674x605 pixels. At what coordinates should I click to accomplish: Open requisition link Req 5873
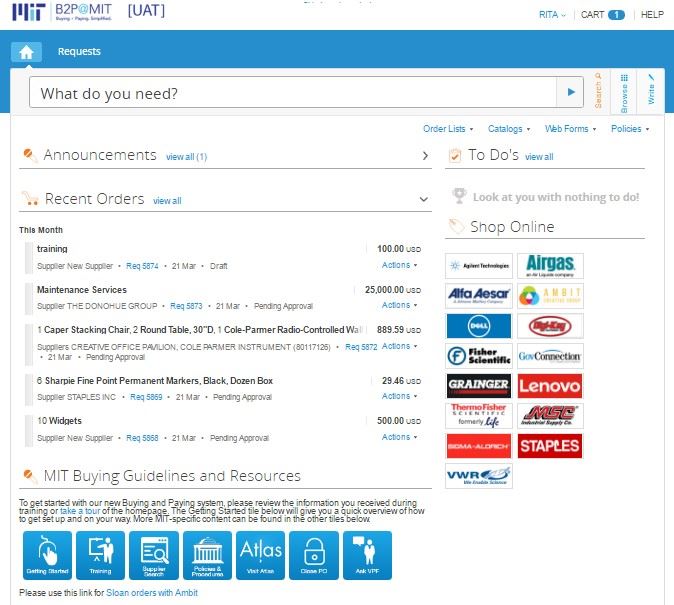186,306
